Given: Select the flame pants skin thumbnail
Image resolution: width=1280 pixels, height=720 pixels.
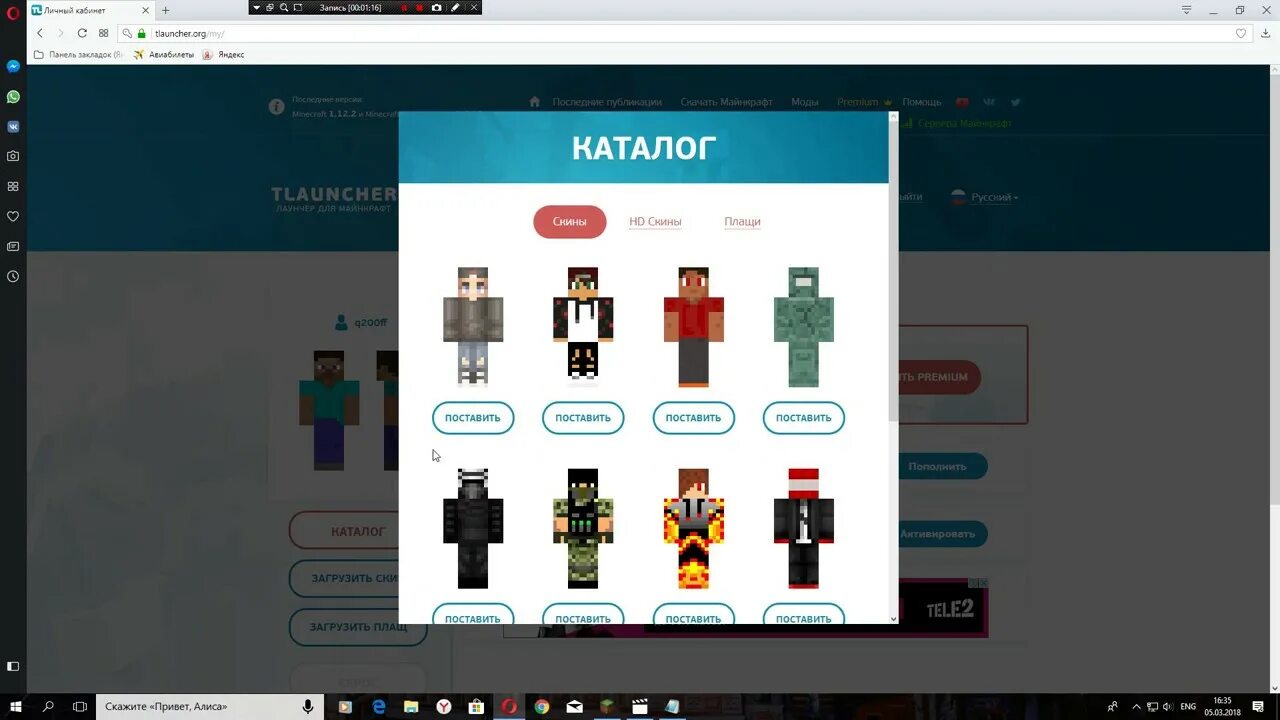Looking at the screenshot, I should [693, 528].
